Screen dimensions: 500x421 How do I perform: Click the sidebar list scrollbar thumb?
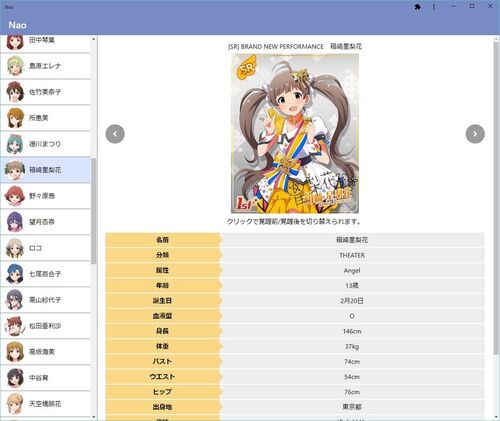93,211
